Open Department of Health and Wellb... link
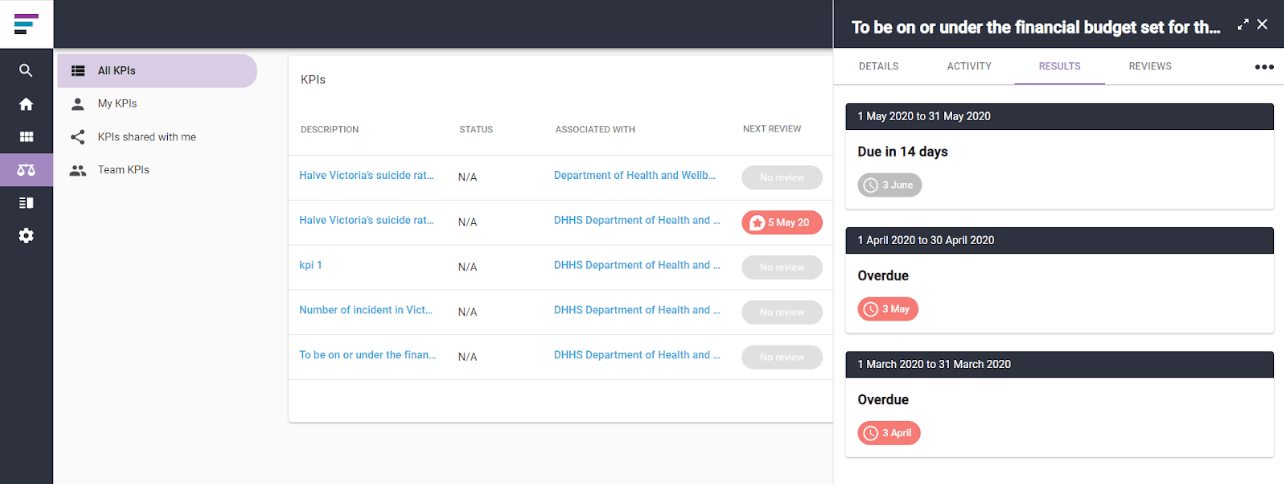Image resolution: width=1284 pixels, height=484 pixels. (x=635, y=175)
